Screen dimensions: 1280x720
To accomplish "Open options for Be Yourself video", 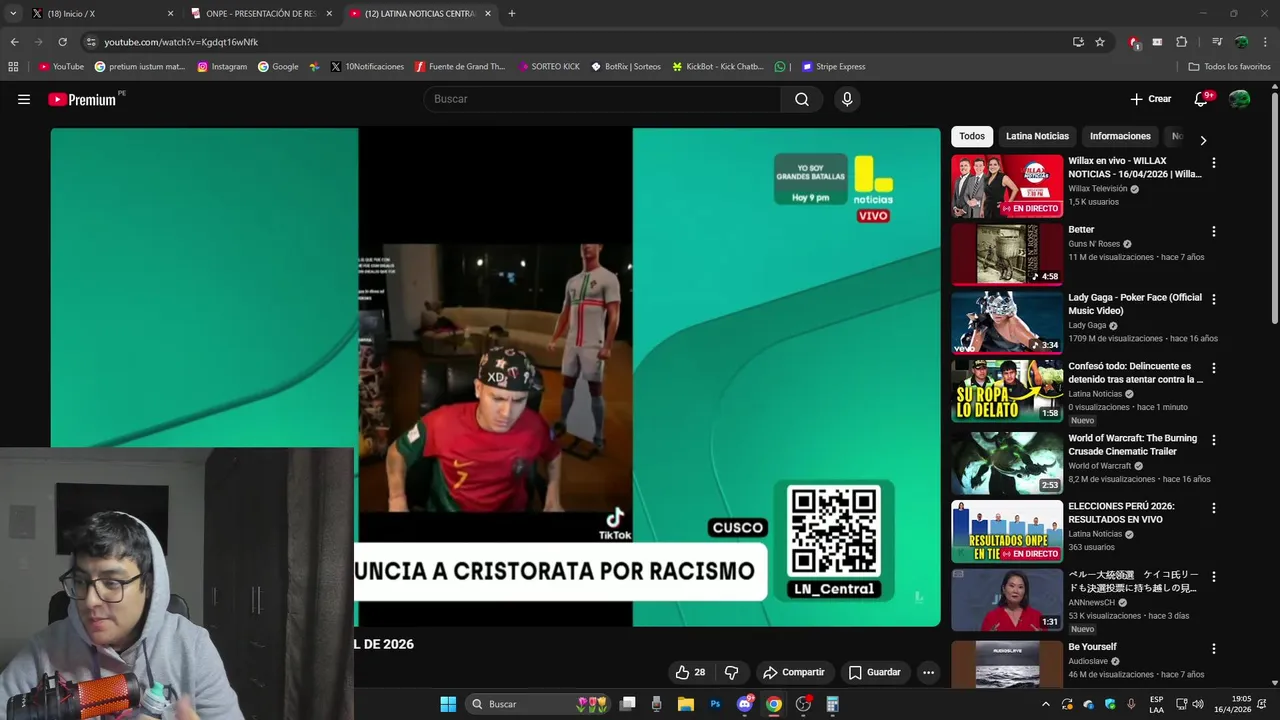I will click(x=1214, y=648).
